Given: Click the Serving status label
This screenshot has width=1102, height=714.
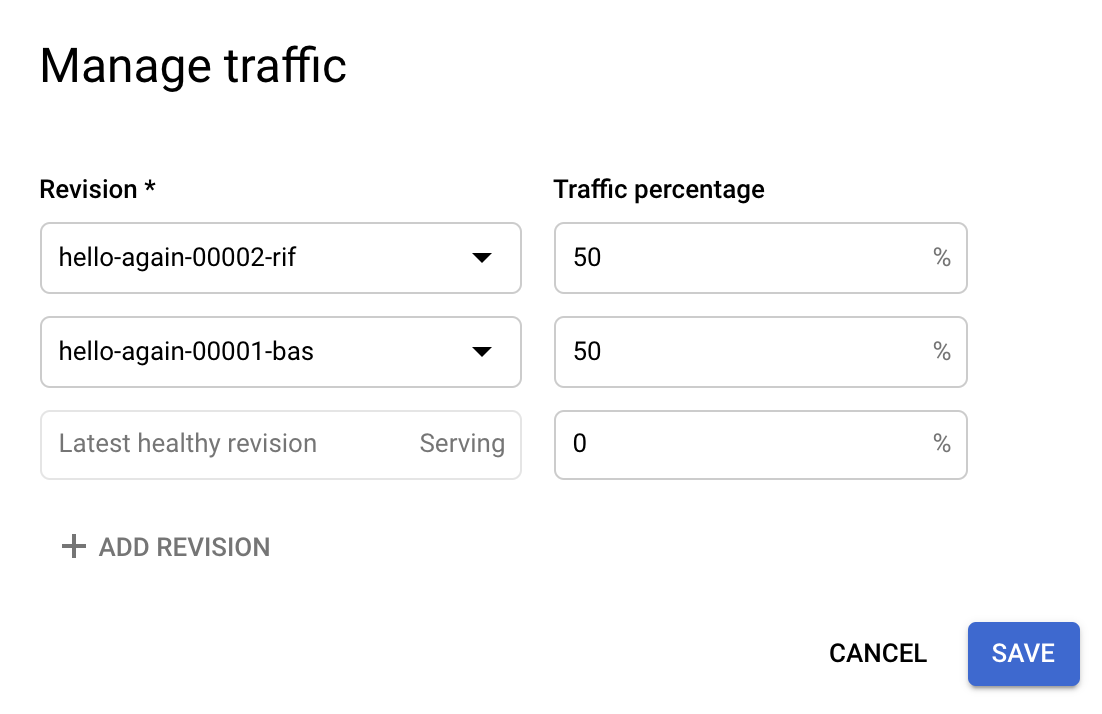Looking at the screenshot, I should coord(462,444).
